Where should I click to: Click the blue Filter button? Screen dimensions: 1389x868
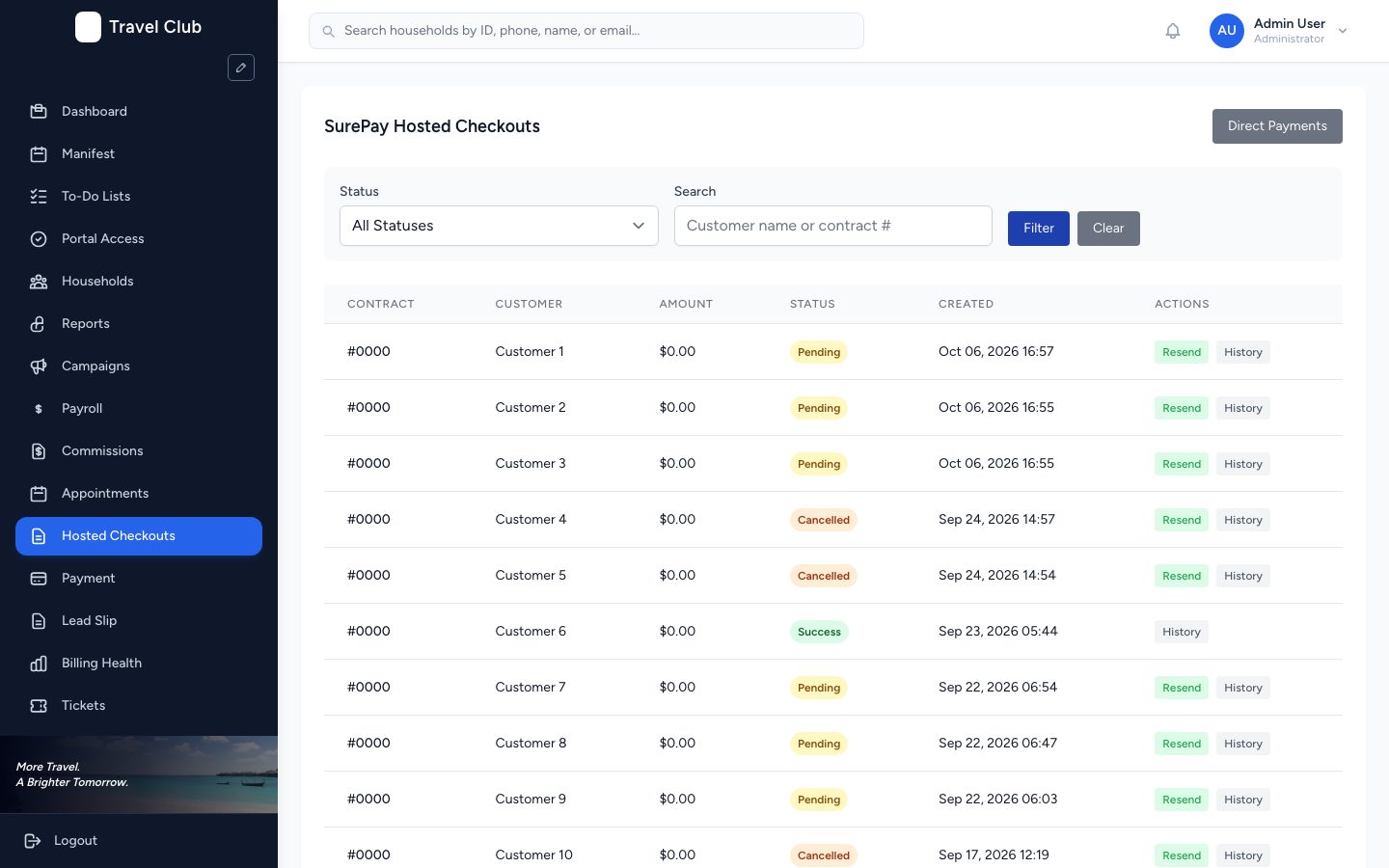click(x=1039, y=229)
